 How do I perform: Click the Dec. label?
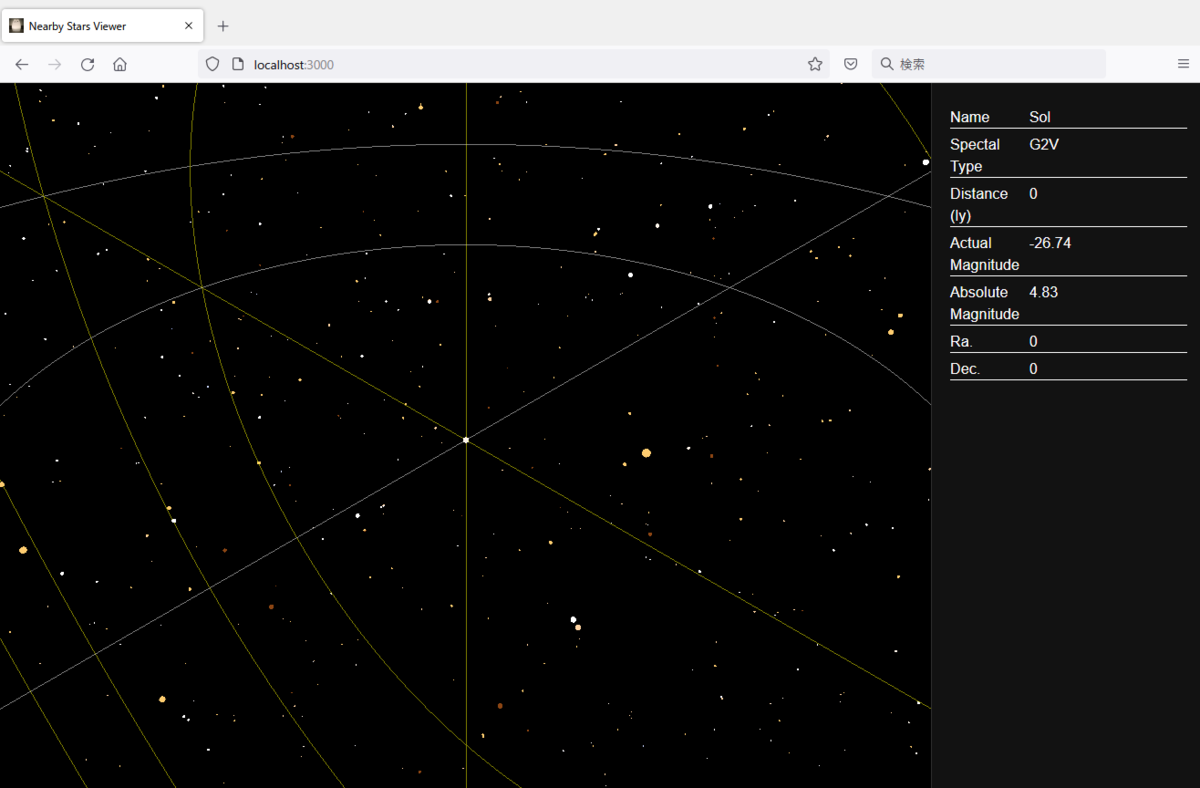click(x=965, y=369)
